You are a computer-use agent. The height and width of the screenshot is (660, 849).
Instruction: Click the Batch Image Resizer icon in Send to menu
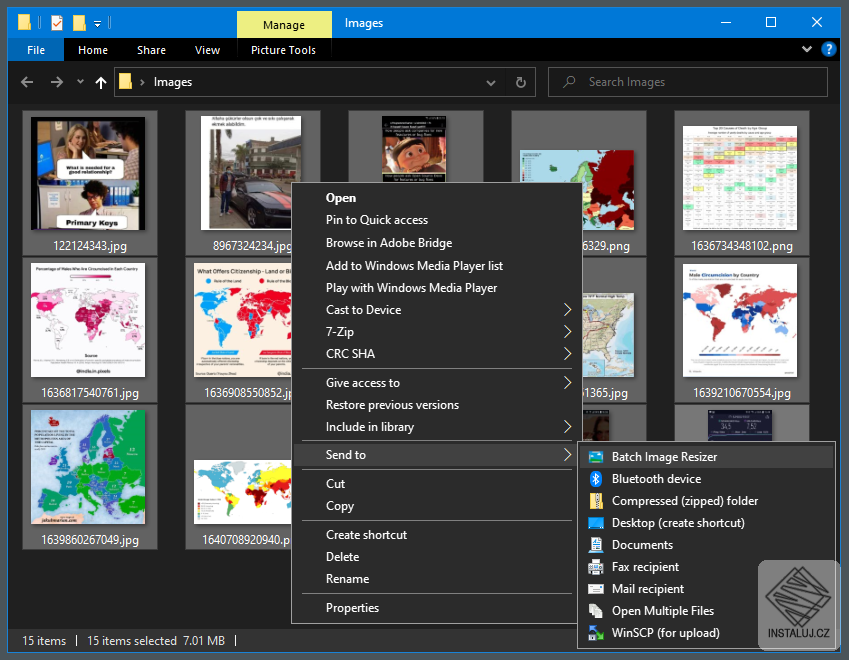[596, 457]
